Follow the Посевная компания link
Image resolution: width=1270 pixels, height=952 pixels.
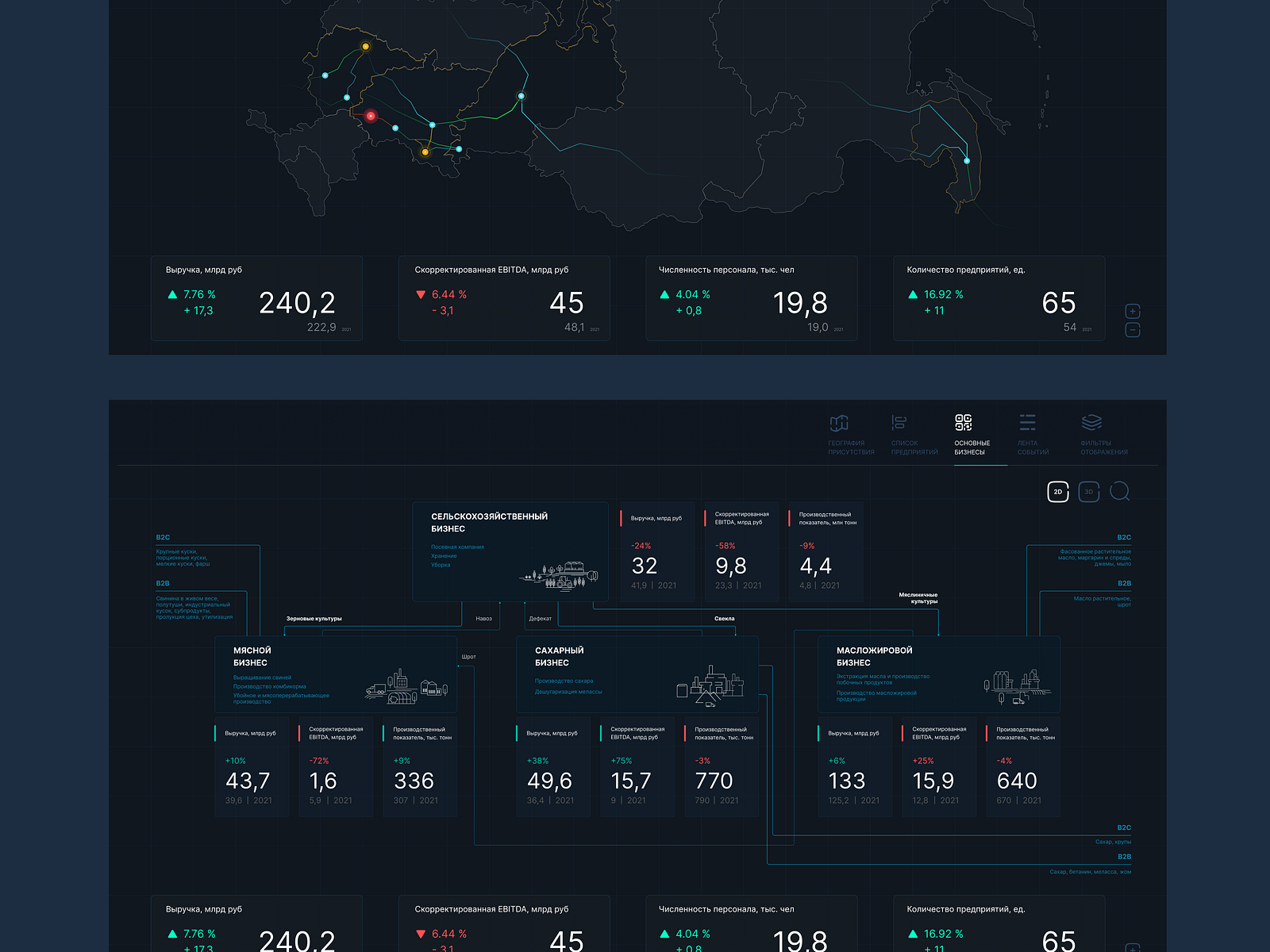click(x=457, y=547)
